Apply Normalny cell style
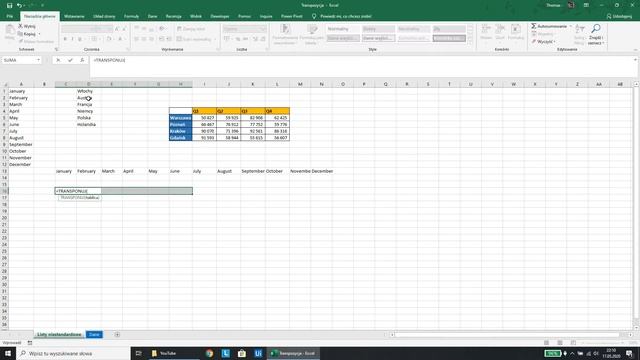 [x=343, y=29]
